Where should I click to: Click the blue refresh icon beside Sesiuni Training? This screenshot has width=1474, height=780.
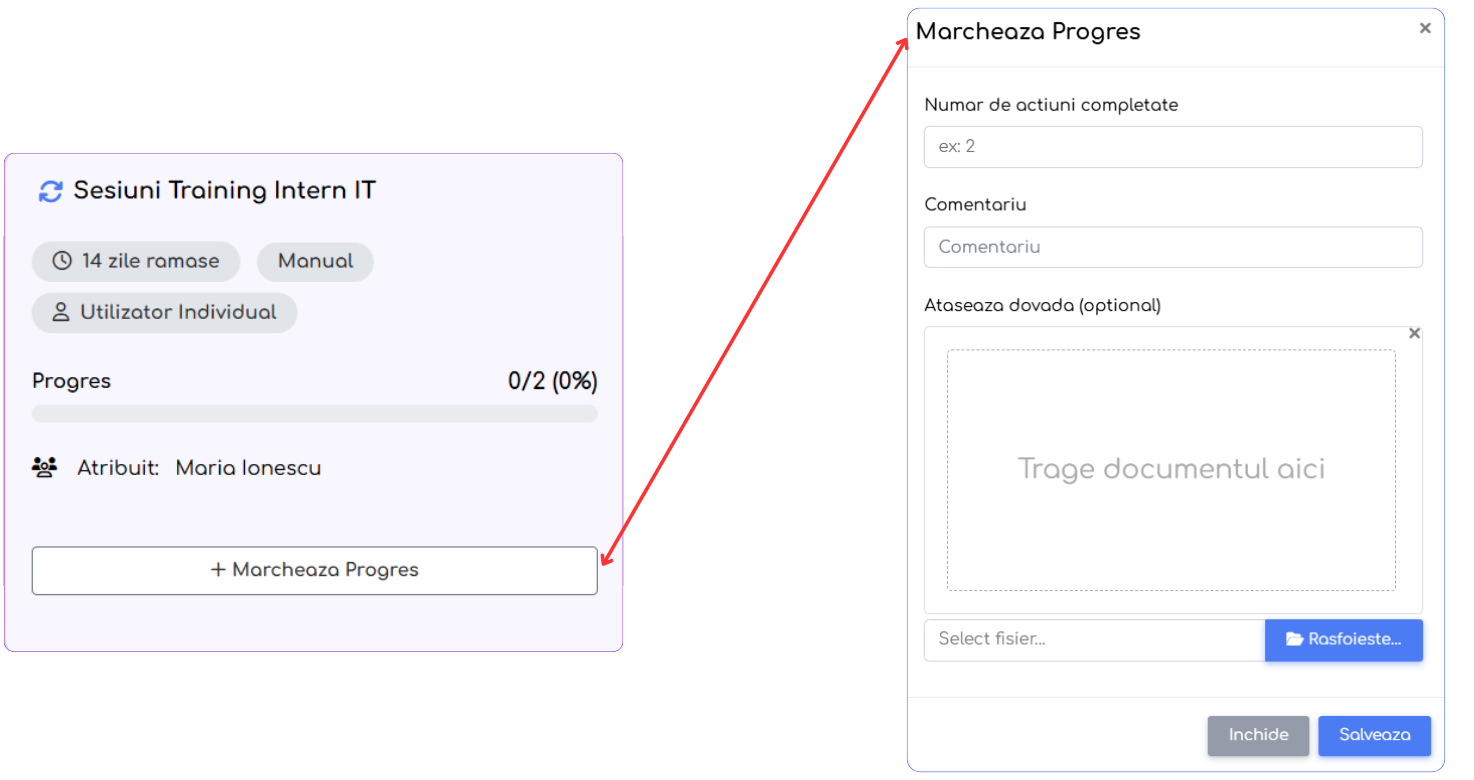coord(50,191)
